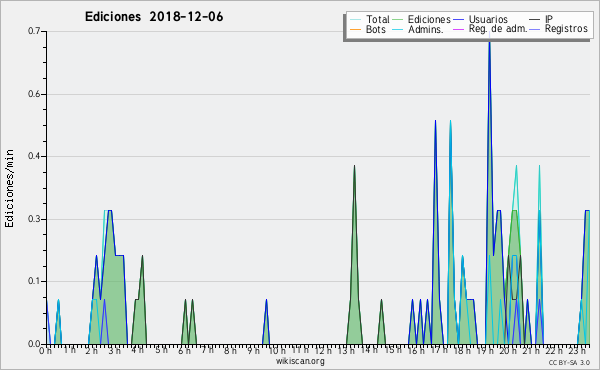This screenshot has height=370, width=600.
Task: Click the wikiscan.org caption
Action: (x=300, y=361)
